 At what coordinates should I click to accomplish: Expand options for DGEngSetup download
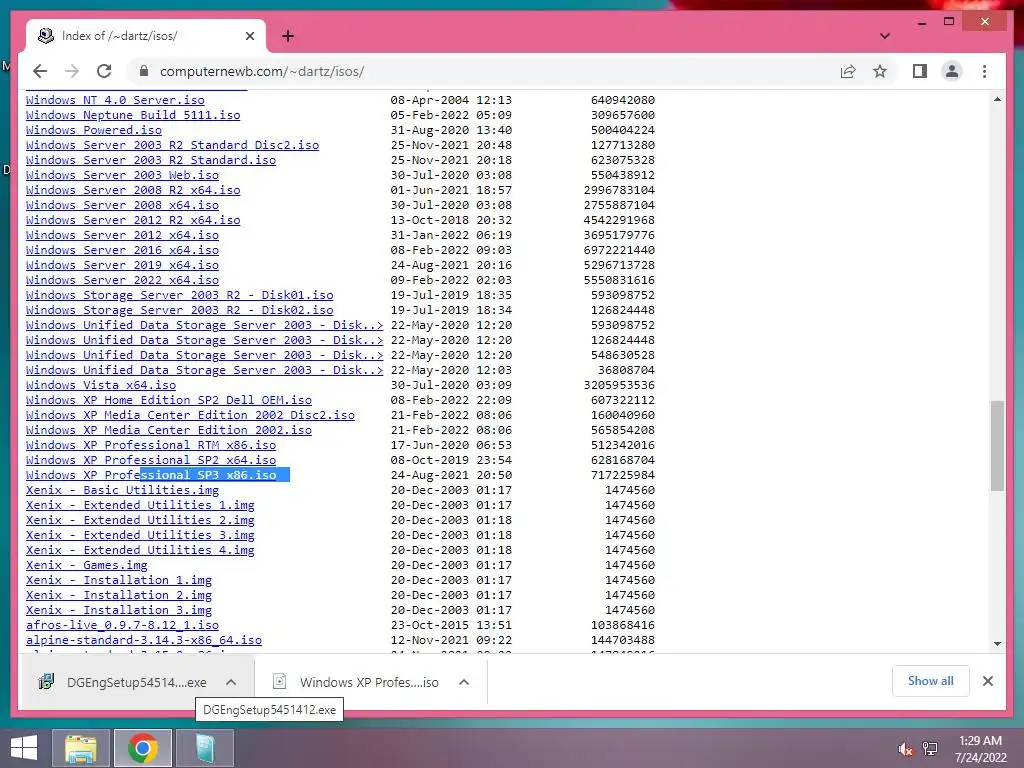click(x=231, y=682)
